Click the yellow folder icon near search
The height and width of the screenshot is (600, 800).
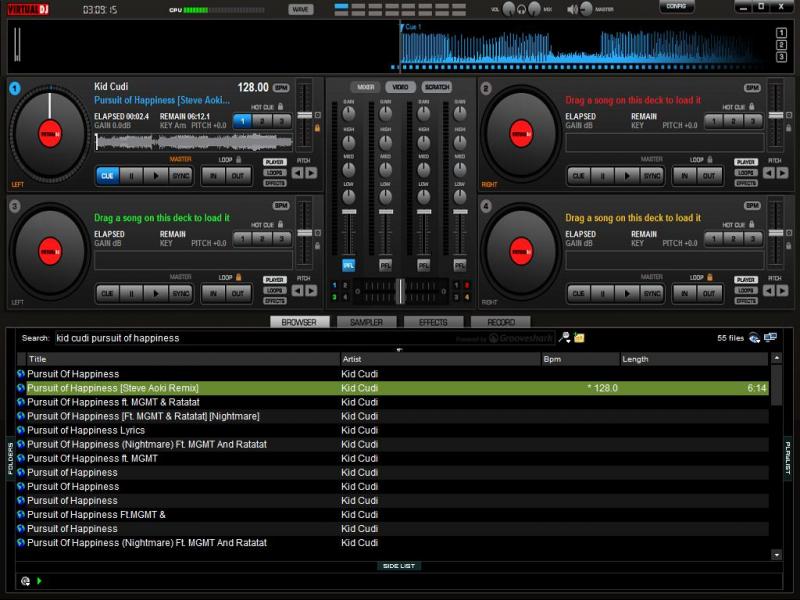579,337
